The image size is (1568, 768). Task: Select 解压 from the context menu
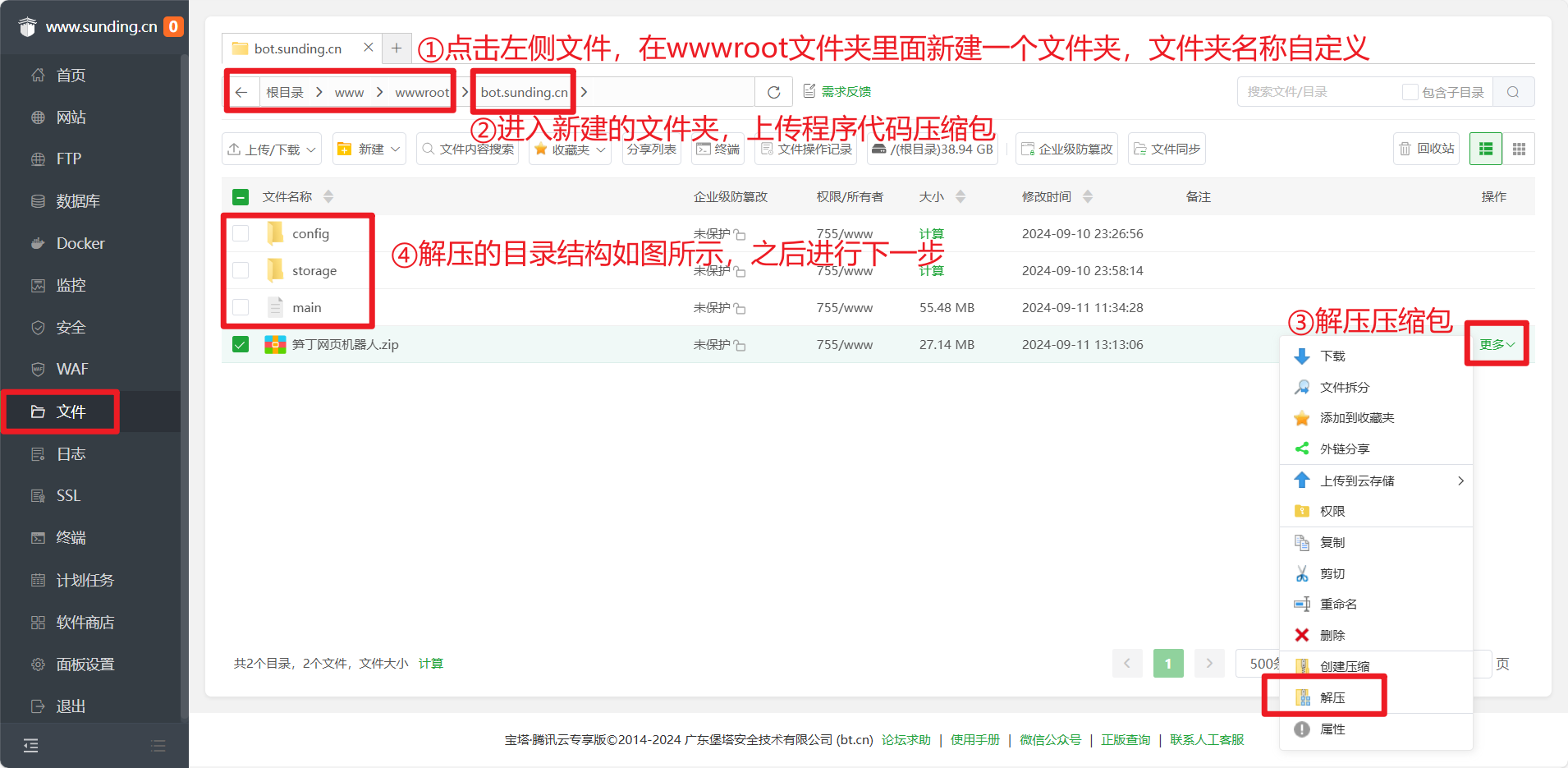tap(1332, 697)
